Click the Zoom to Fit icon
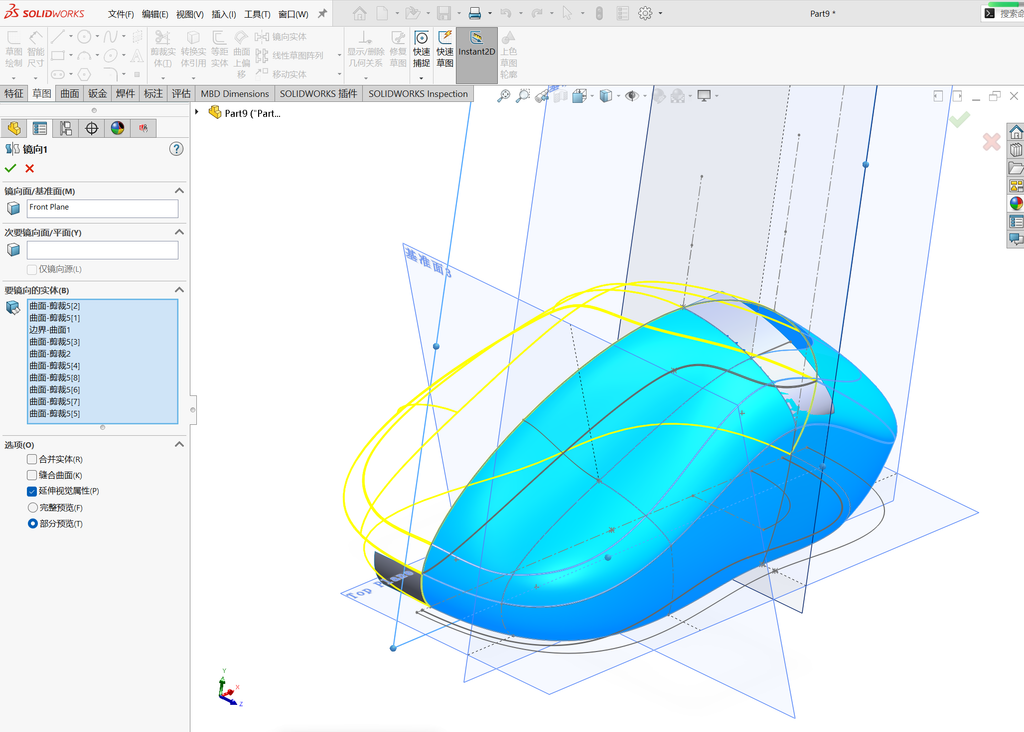Screen dimensions: 1024x732 coord(504,96)
